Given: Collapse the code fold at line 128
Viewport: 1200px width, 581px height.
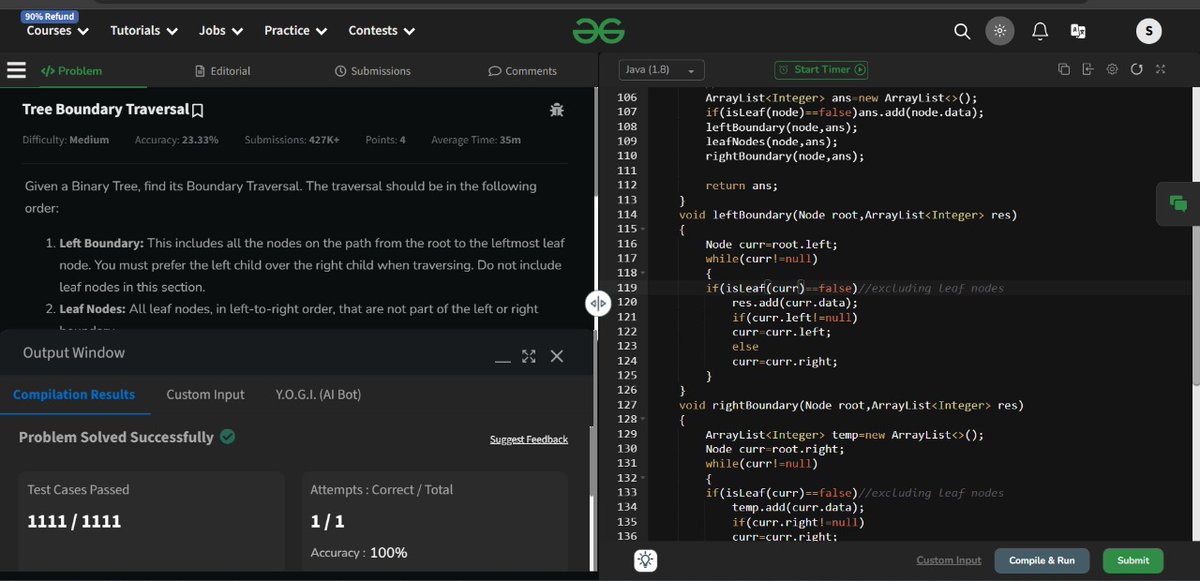Looking at the screenshot, I should point(643,420).
